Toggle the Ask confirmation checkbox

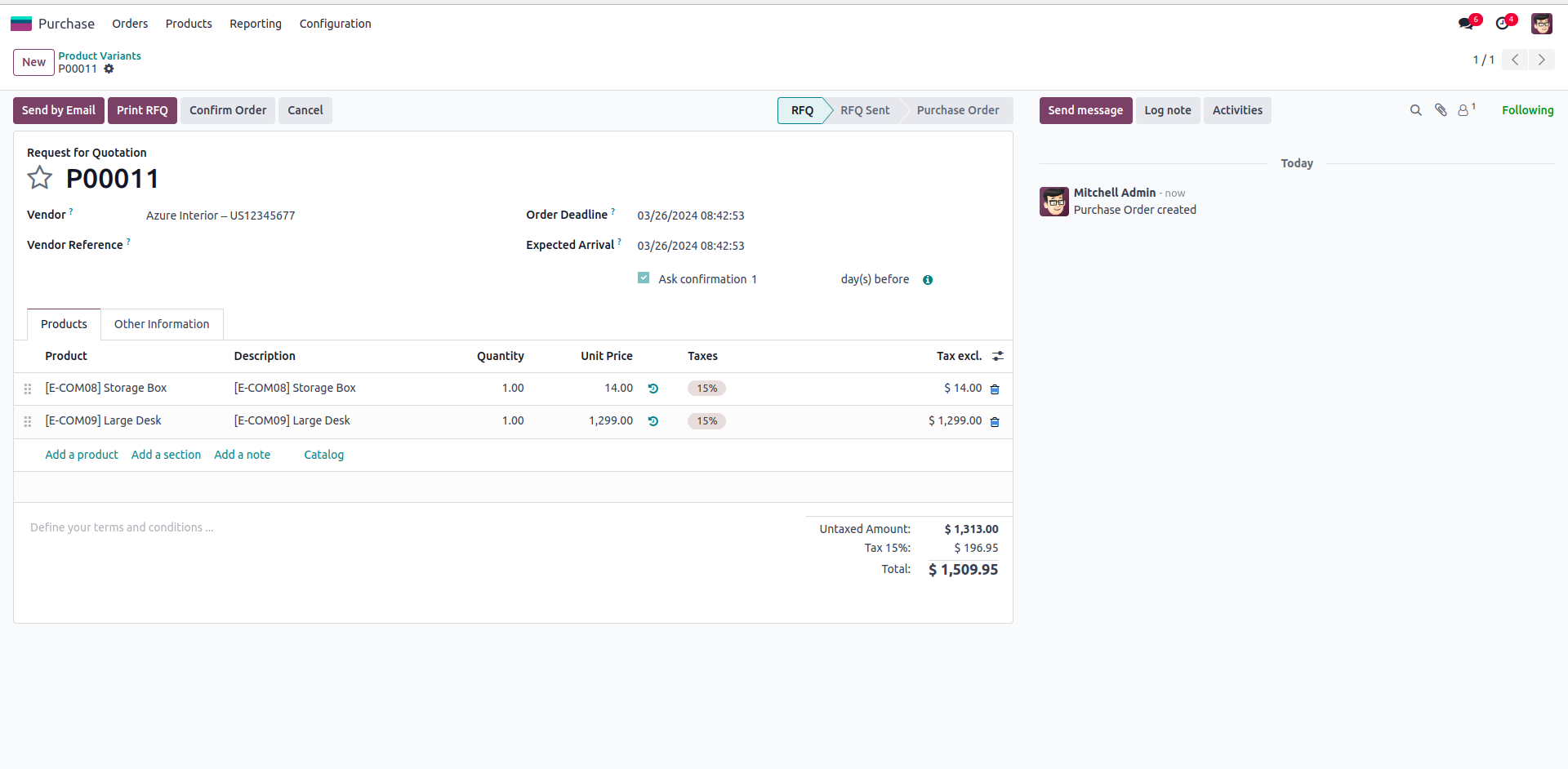[644, 278]
